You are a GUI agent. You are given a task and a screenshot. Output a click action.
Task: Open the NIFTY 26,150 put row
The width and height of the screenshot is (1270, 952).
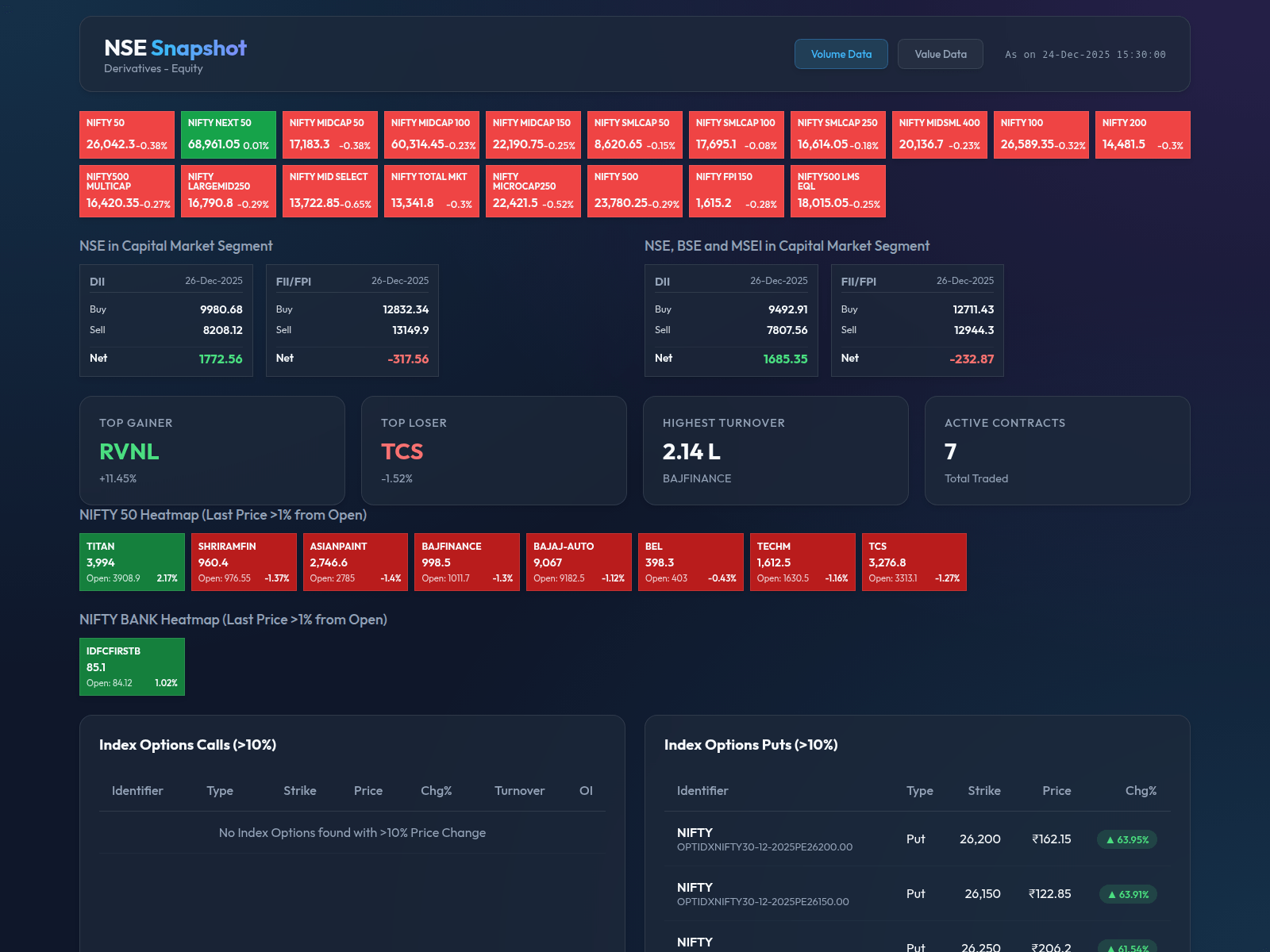click(x=917, y=893)
